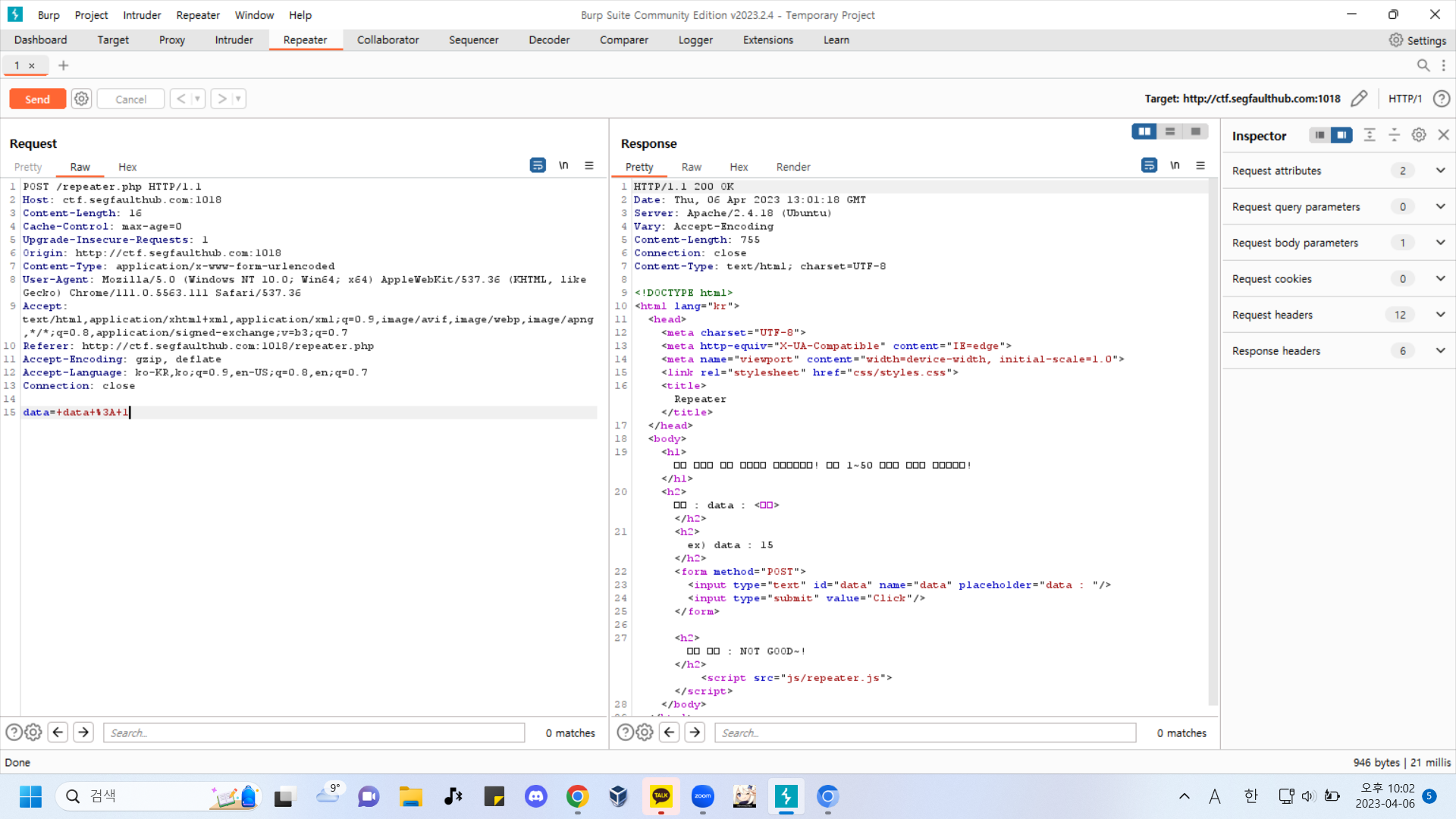Click the pencil icon to edit target

tap(1358, 99)
